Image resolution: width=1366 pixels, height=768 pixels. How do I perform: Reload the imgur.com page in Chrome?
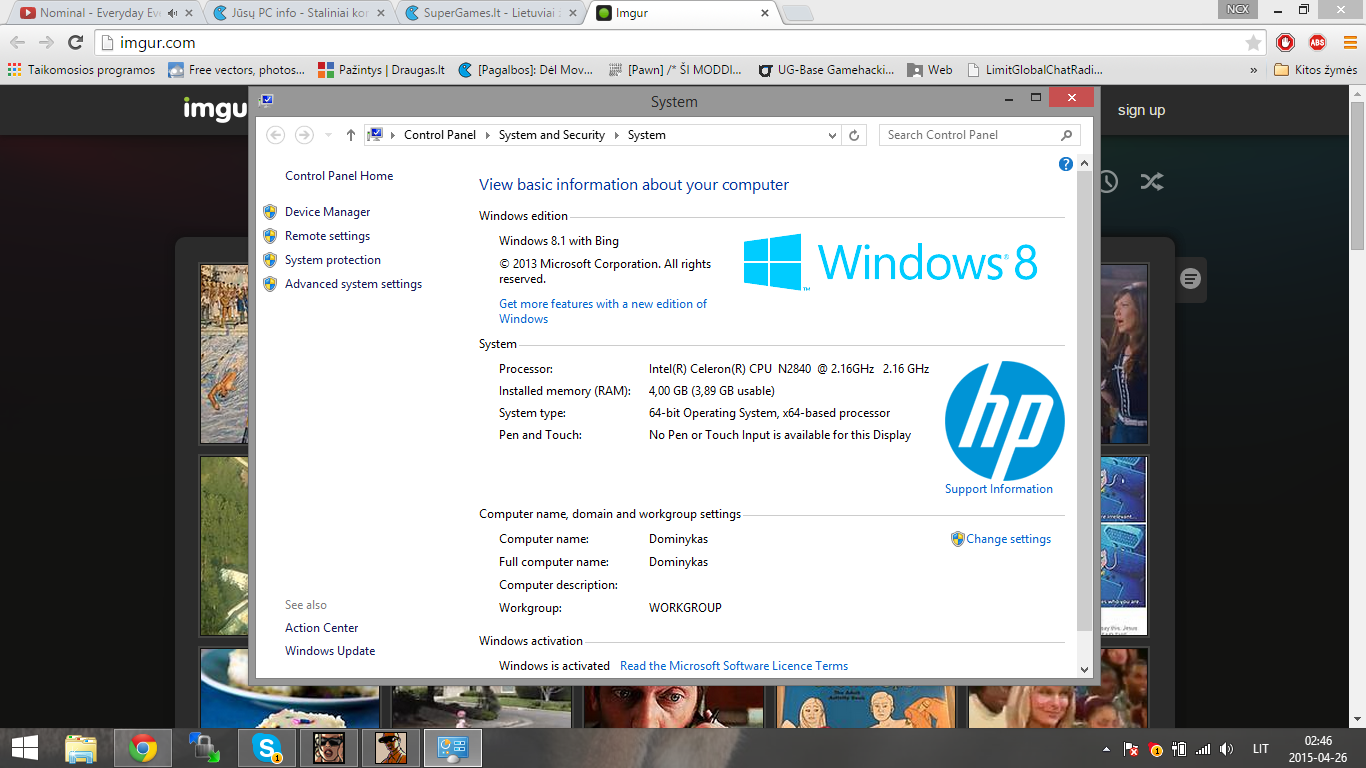(75, 42)
